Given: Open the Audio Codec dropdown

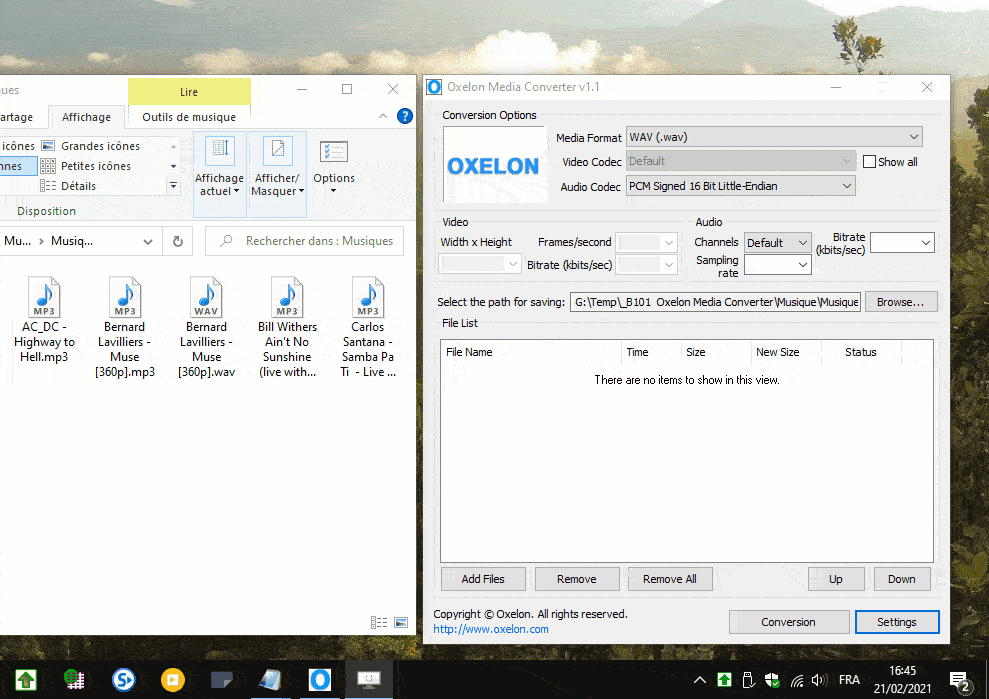Looking at the screenshot, I should (740, 186).
